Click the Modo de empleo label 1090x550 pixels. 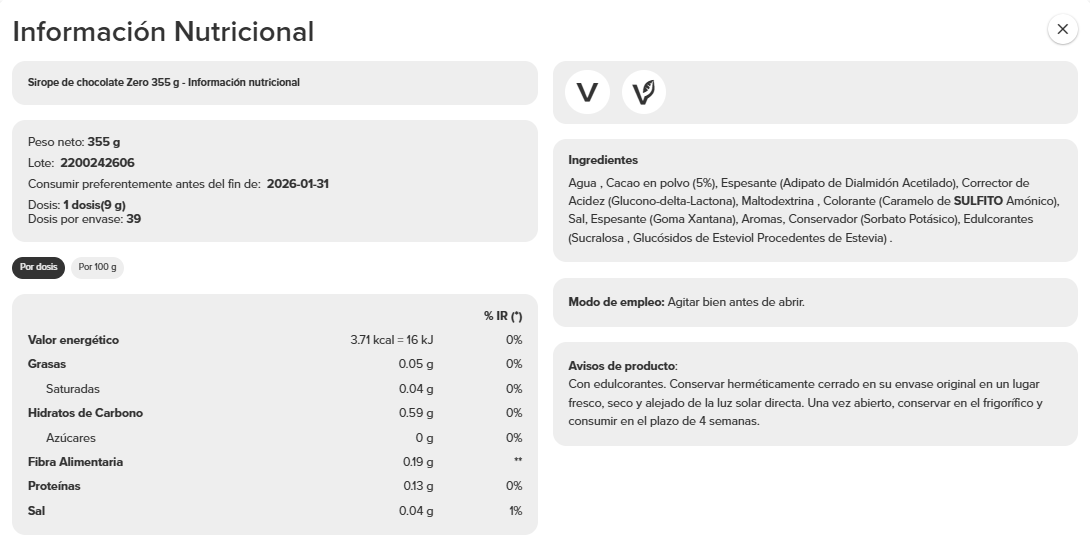click(x=616, y=302)
